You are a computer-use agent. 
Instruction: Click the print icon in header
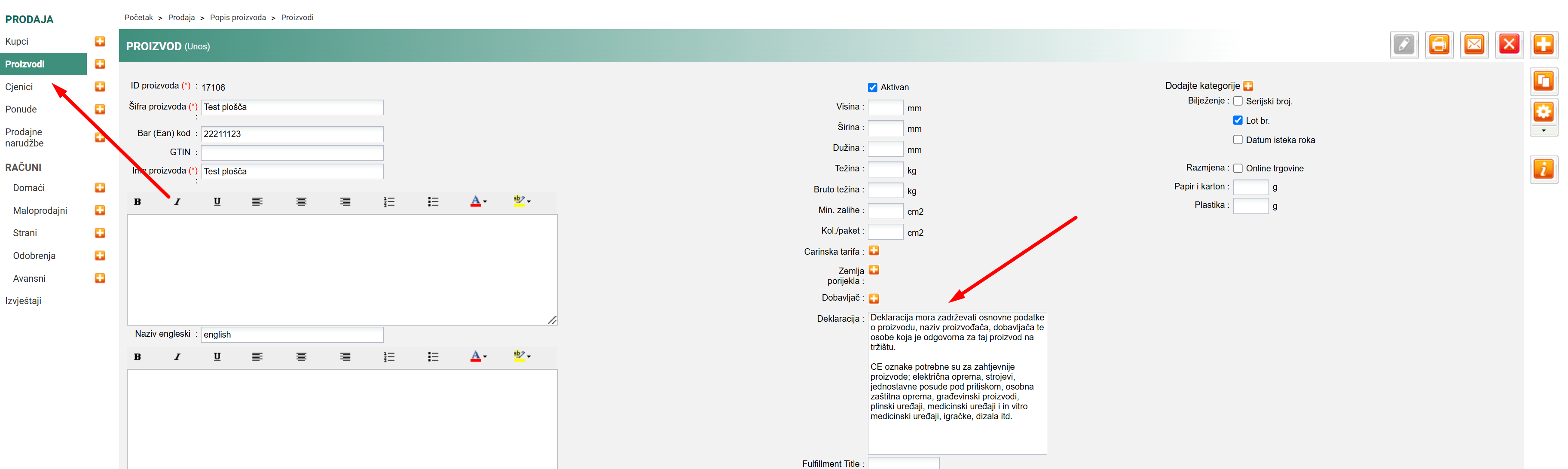pos(1439,44)
